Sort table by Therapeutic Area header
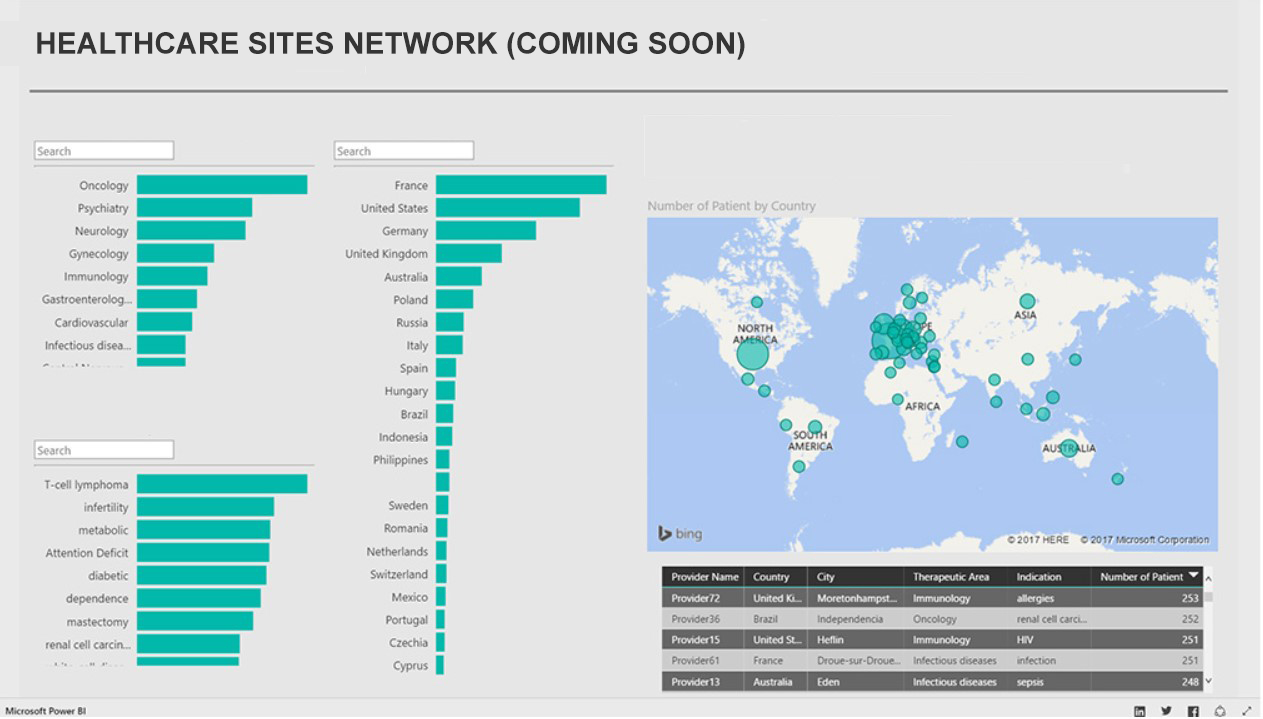The width and height of the screenshot is (1263, 719). coord(950,577)
